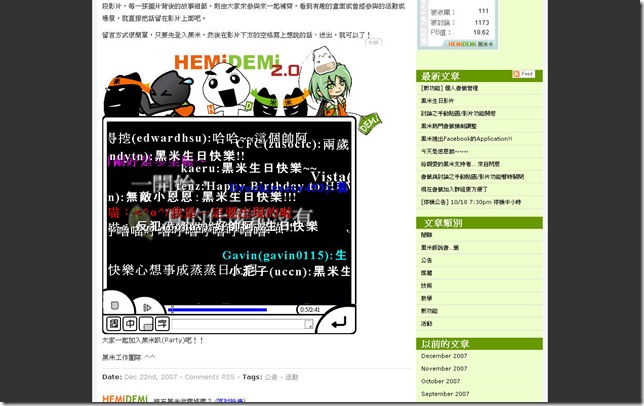
Task: Open the 今天是感恩節 article link
Action: pos(444,151)
